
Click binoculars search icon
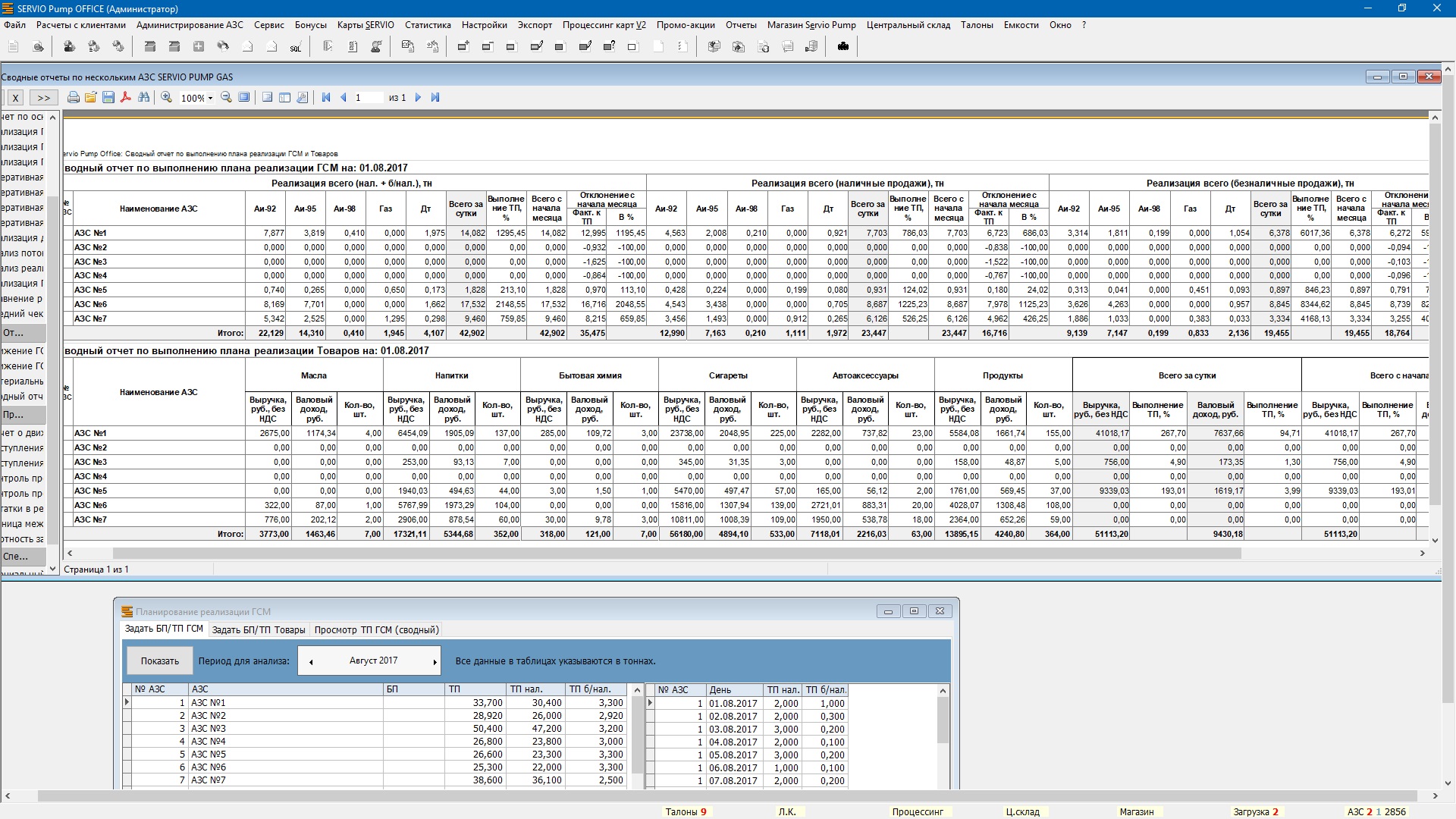click(144, 98)
